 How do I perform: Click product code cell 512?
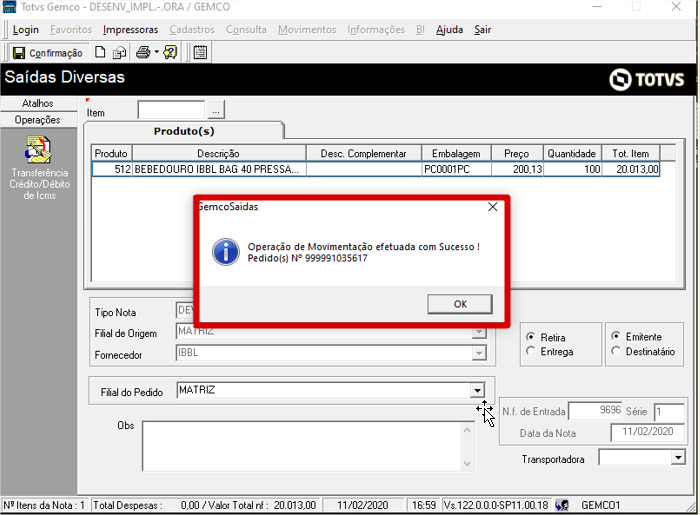112,170
